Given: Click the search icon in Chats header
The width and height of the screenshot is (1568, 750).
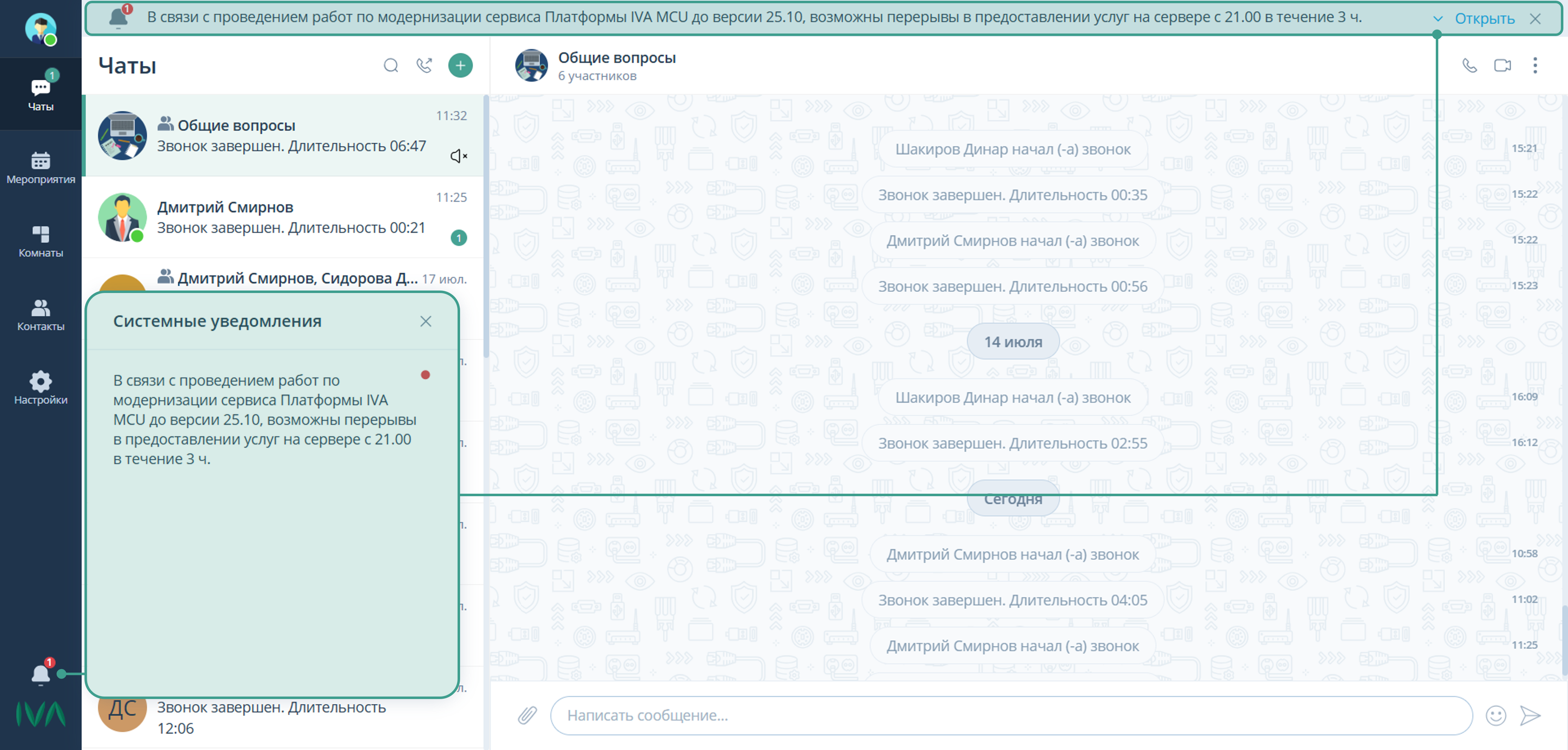Looking at the screenshot, I should [391, 65].
